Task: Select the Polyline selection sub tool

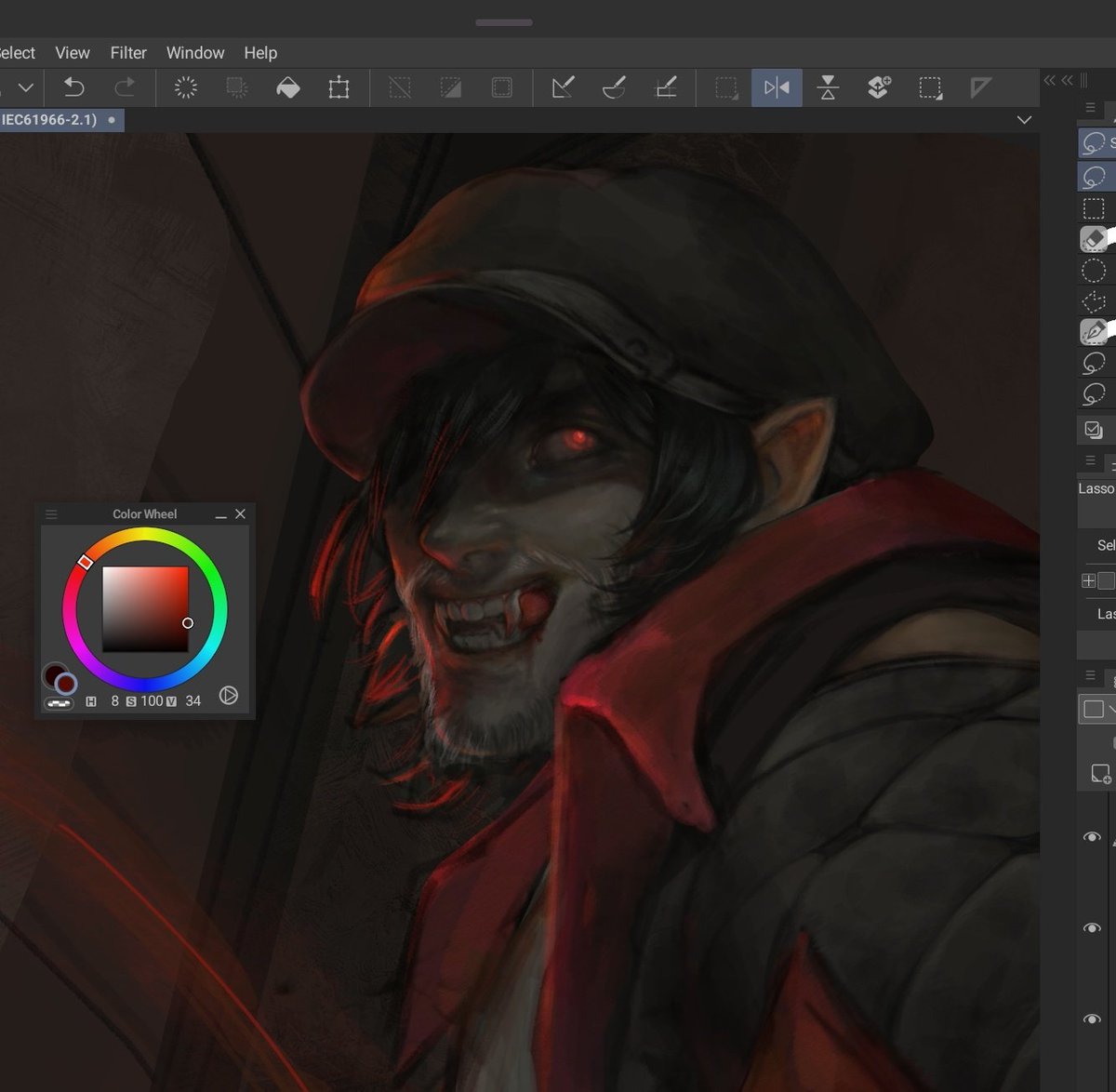Action: (1095, 301)
